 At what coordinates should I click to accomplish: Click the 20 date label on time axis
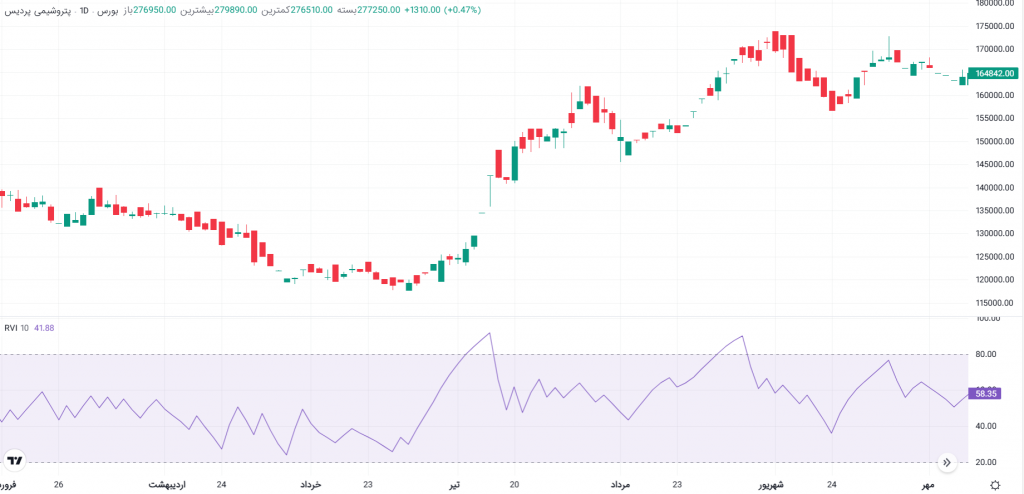(x=514, y=485)
